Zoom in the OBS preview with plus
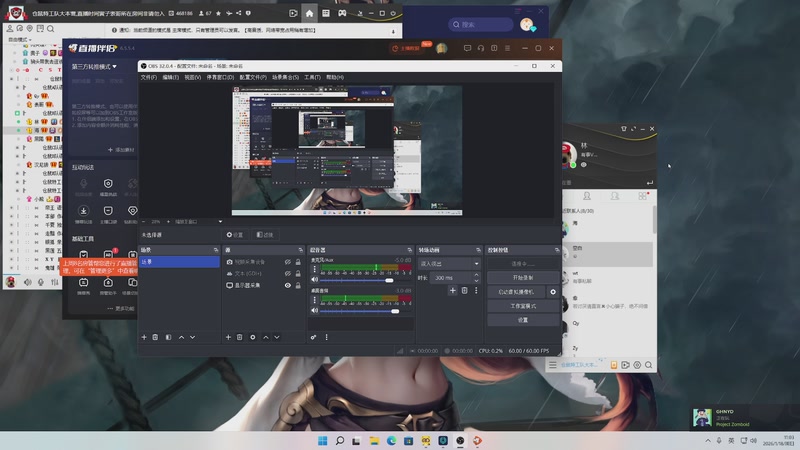Image resolution: width=800 pixels, height=450 pixels. [x=168, y=222]
